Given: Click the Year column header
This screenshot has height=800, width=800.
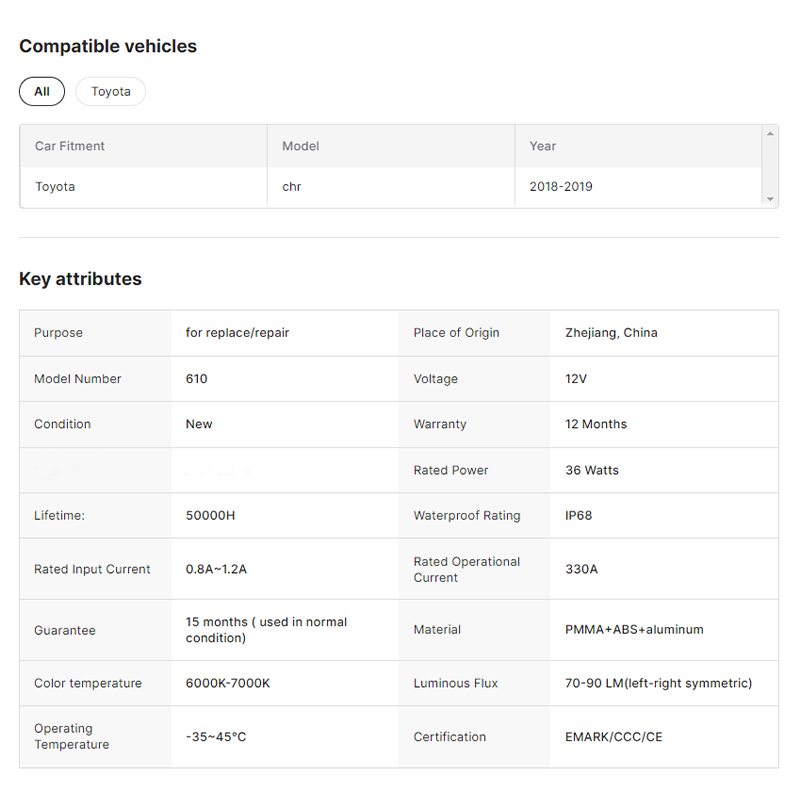Looking at the screenshot, I should click(542, 146).
